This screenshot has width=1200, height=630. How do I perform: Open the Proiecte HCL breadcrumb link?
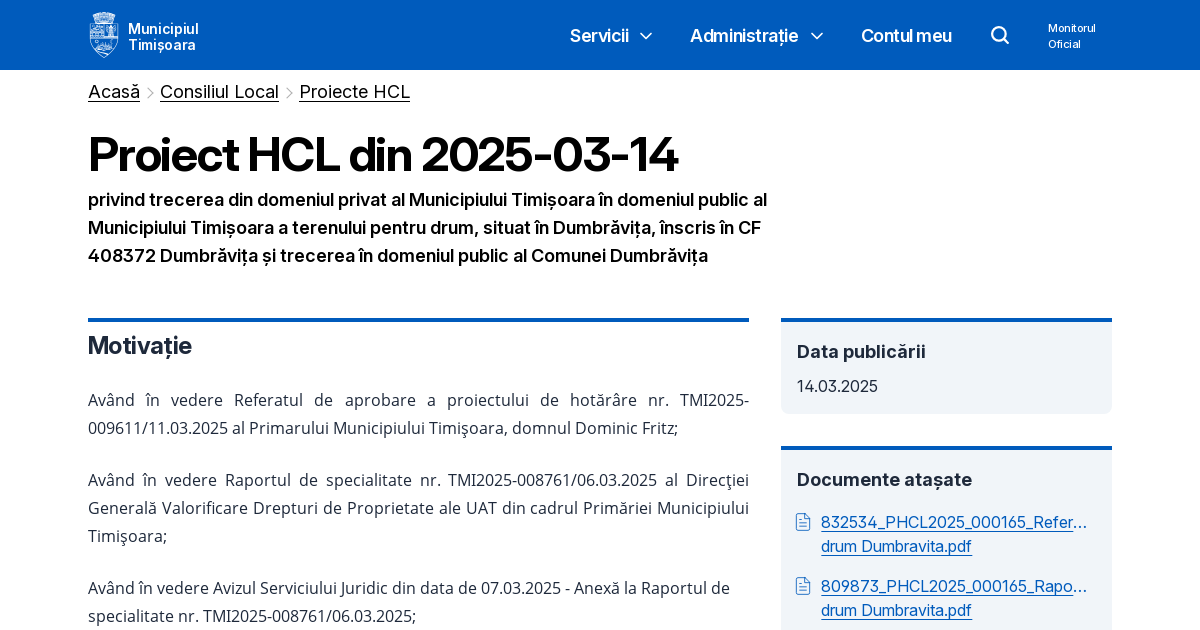point(354,91)
